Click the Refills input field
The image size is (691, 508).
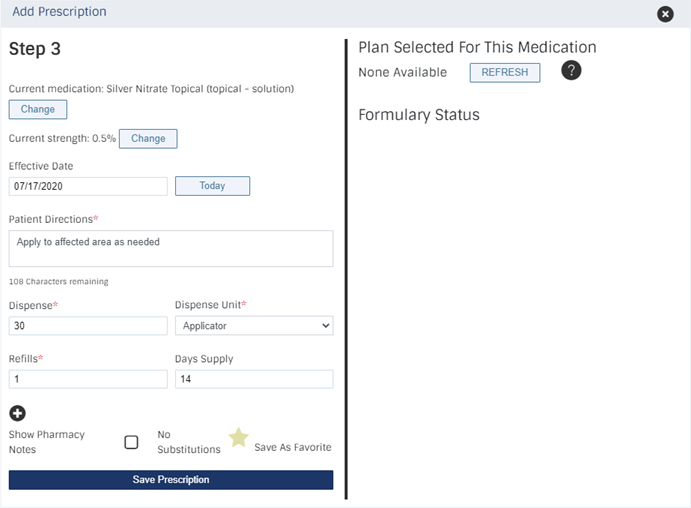coord(88,379)
